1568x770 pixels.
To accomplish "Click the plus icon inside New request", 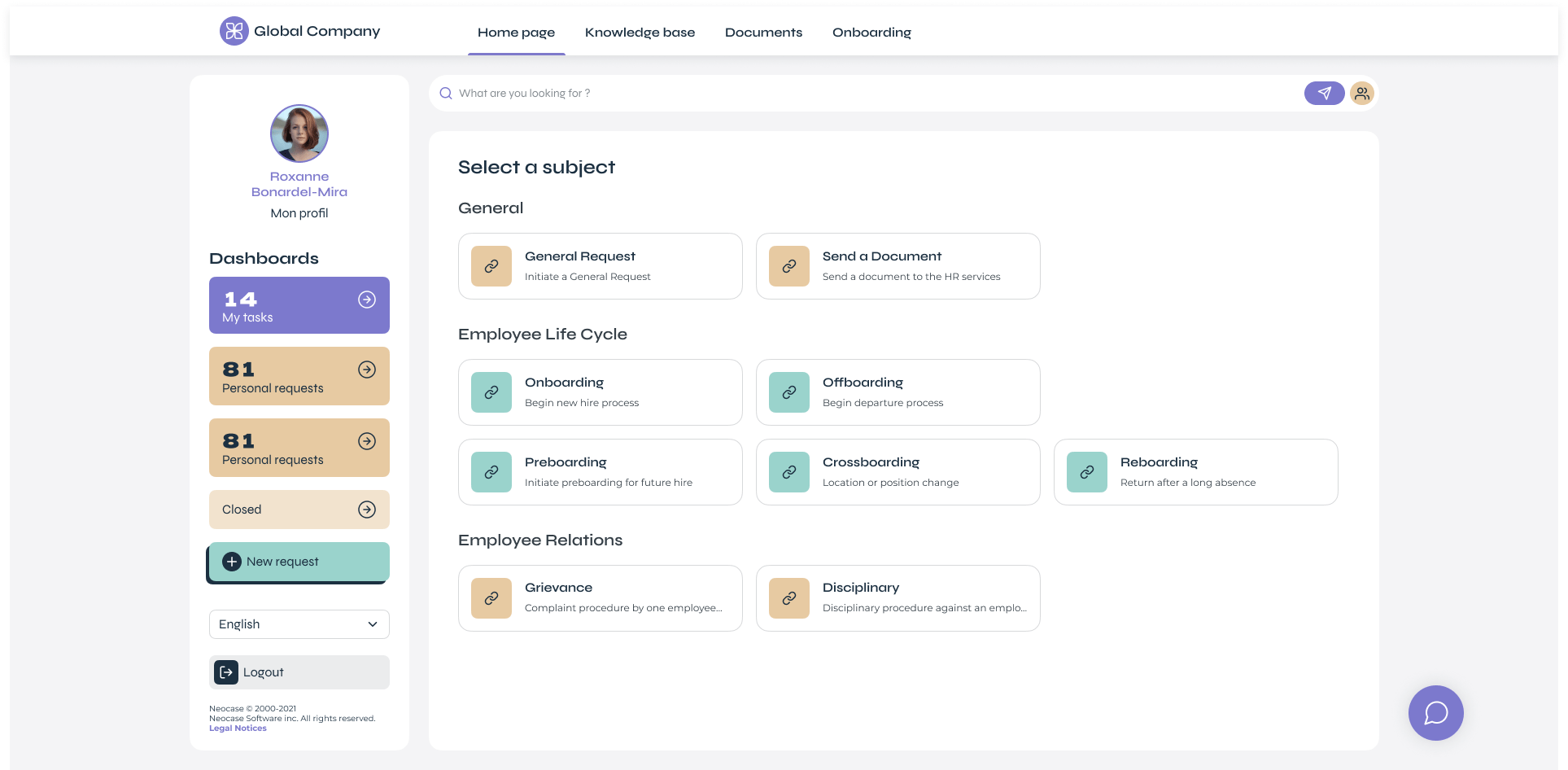I will coord(230,561).
